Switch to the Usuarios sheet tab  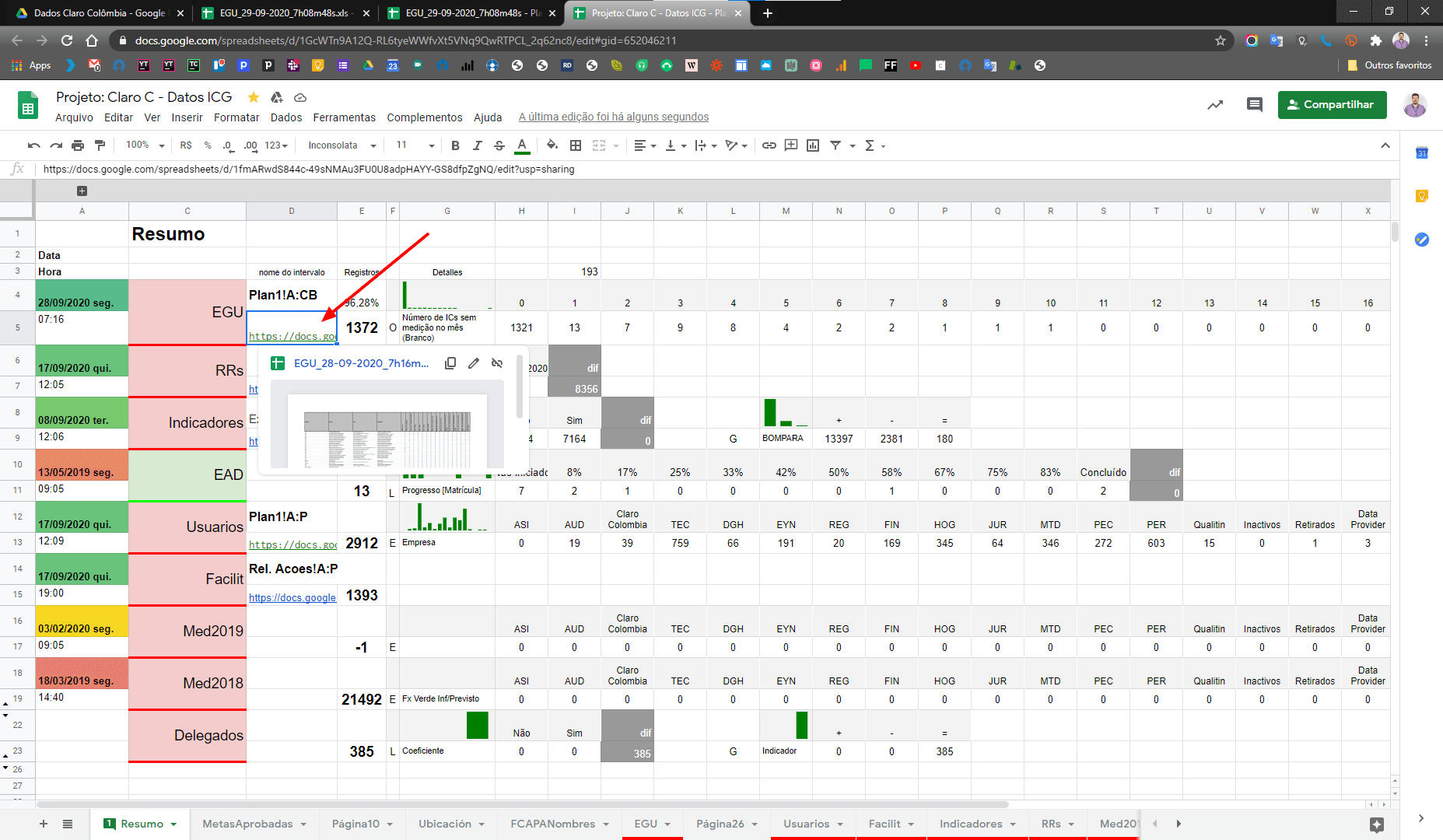pos(806,824)
